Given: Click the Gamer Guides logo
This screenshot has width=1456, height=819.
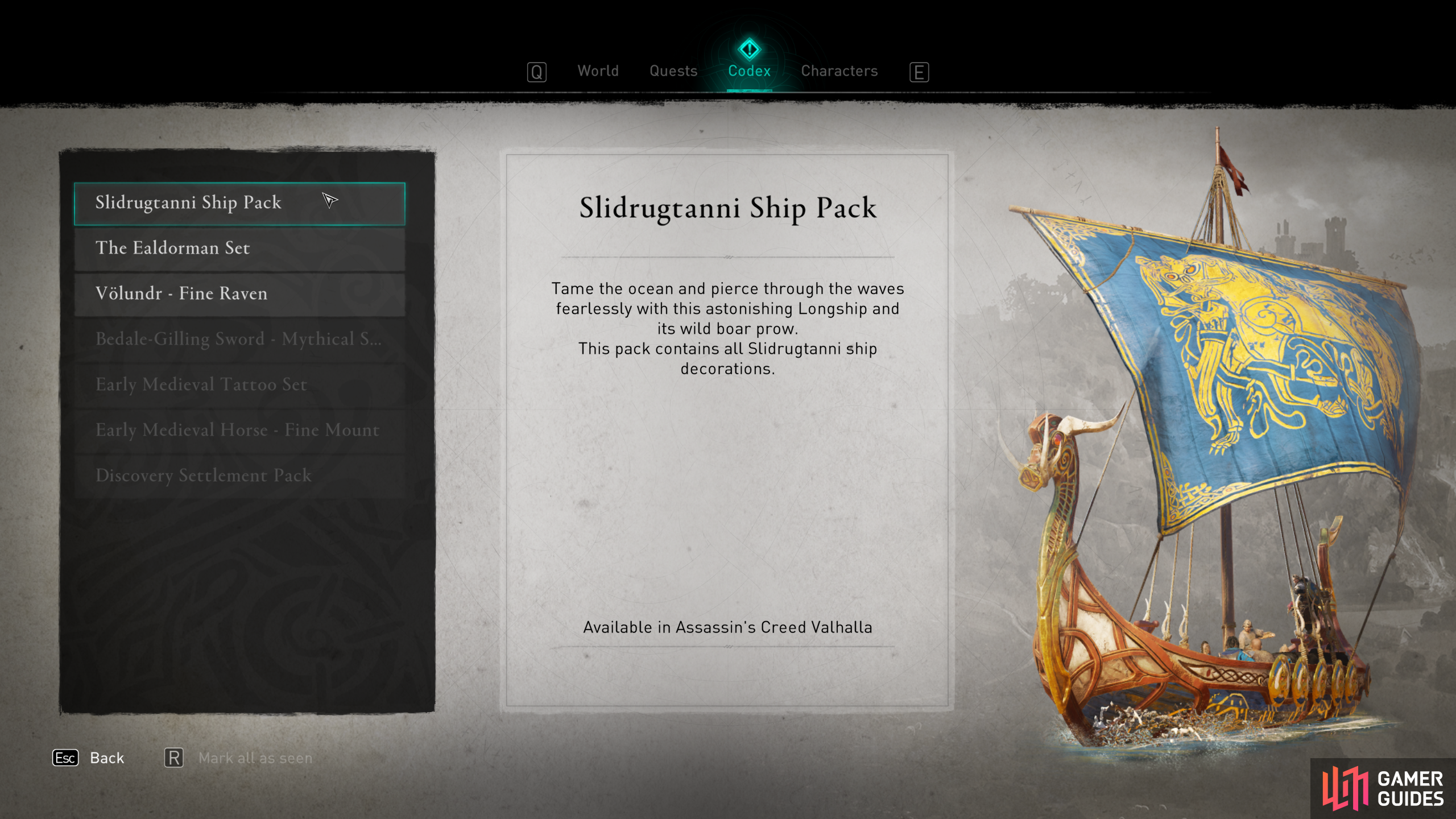Looking at the screenshot, I should 1383,788.
